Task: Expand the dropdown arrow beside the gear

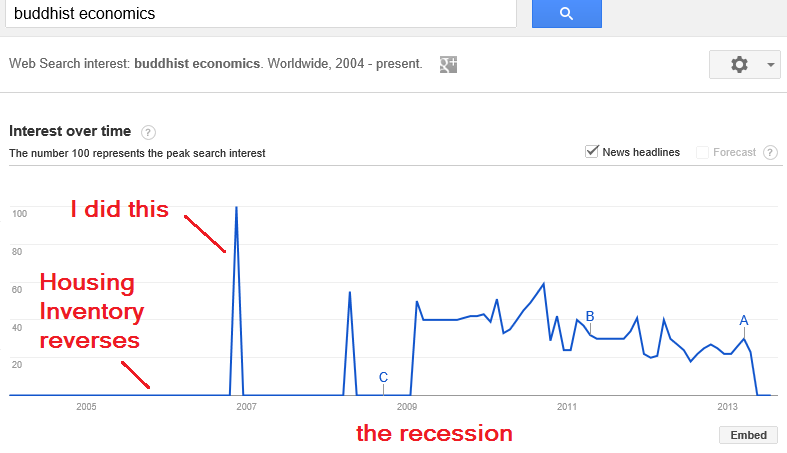Action: click(770, 65)
